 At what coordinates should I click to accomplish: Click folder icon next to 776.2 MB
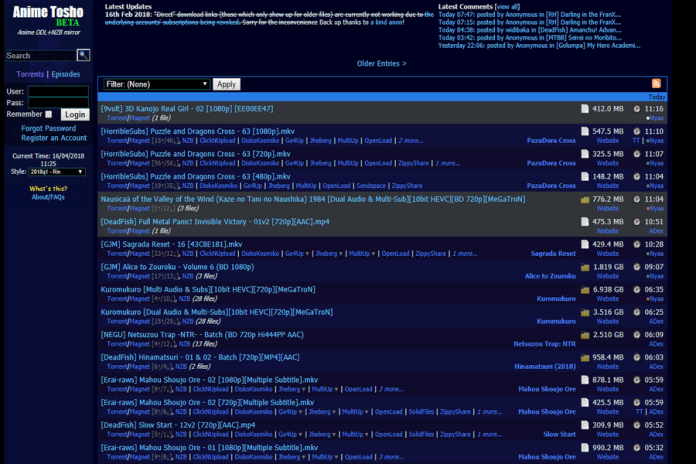point(585,199)
